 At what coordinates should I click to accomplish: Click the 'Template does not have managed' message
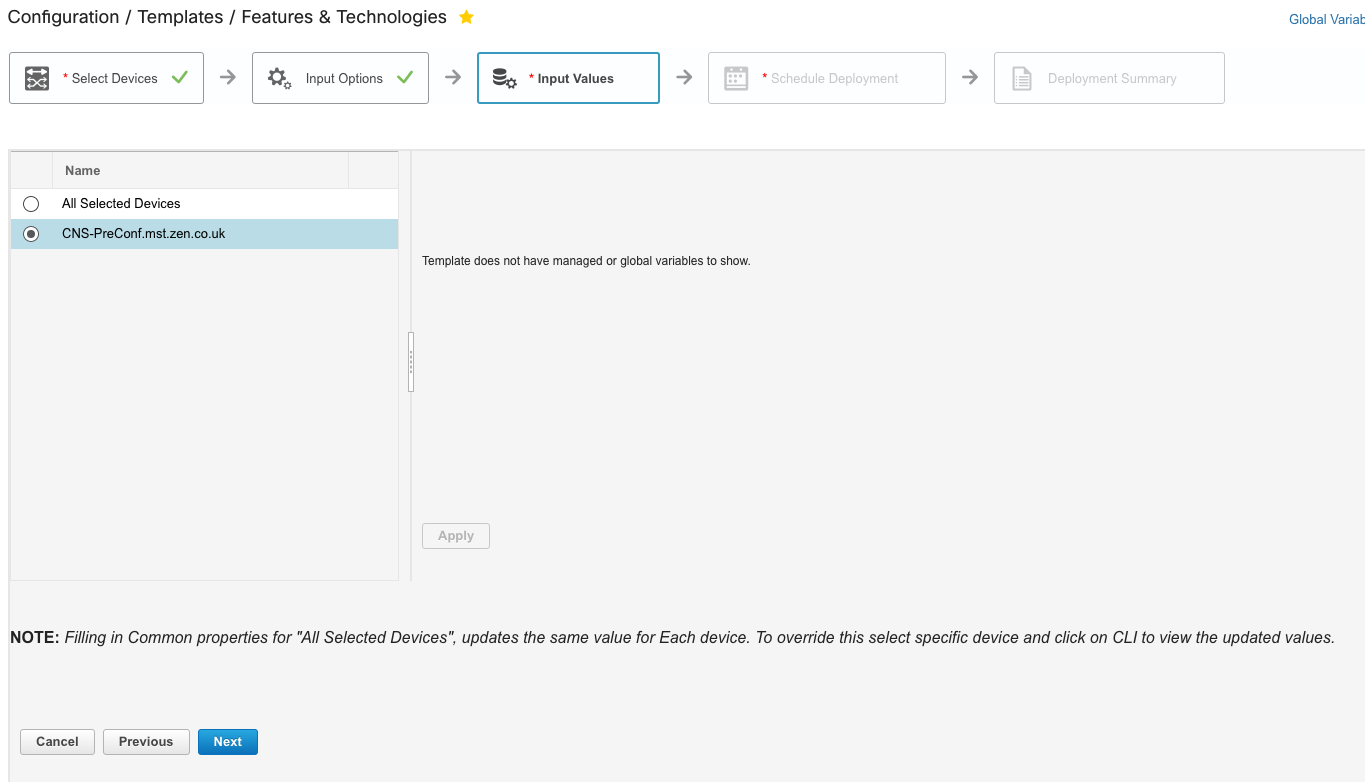586,261
